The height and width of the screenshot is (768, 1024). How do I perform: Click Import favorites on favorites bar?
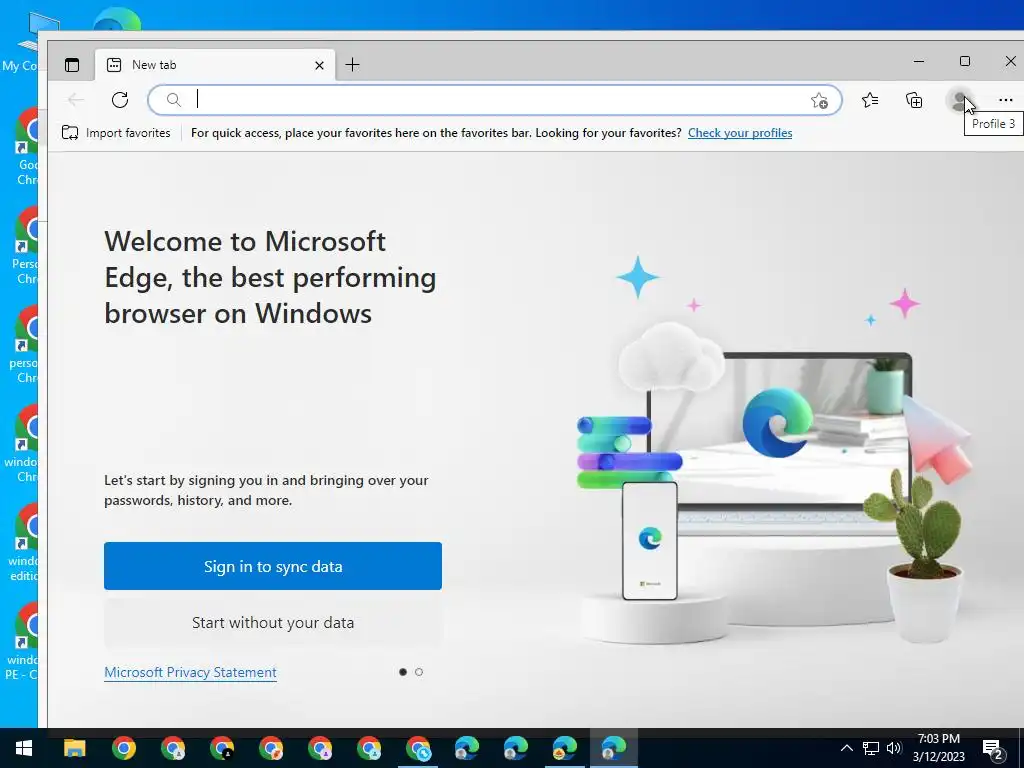[x=116, y=133]
